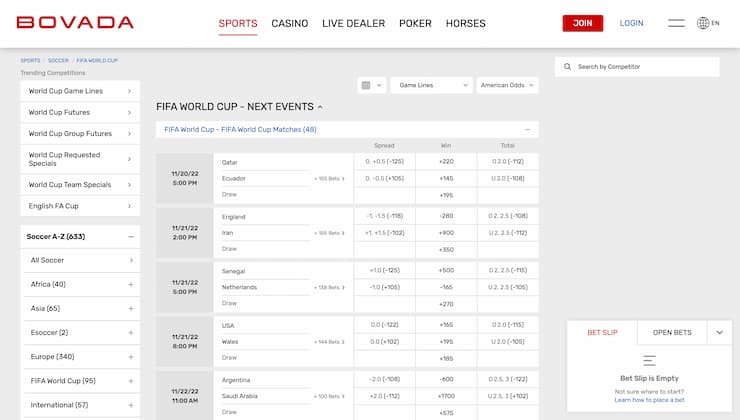Click the globe language icon
This screenshot has width=740, height=420.
tap(703, 23)
